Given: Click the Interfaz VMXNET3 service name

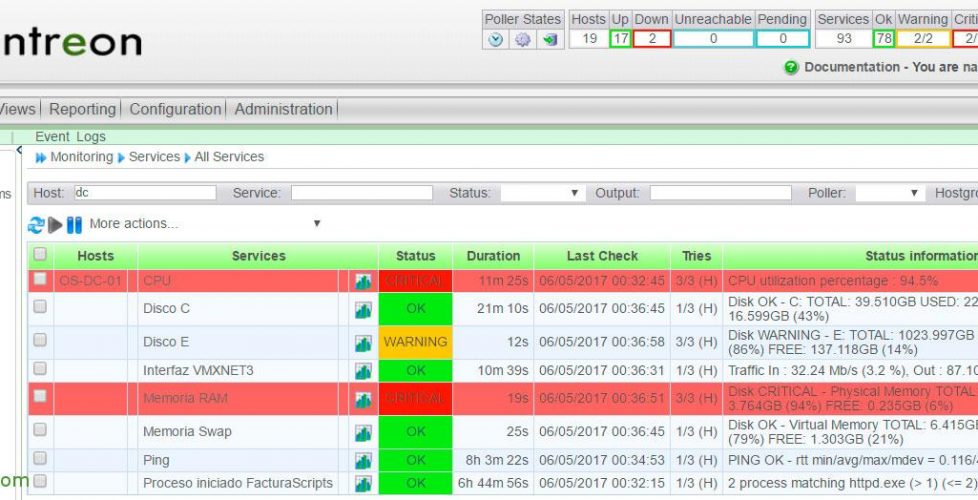Looking at the screenshot, I should 198,371.
